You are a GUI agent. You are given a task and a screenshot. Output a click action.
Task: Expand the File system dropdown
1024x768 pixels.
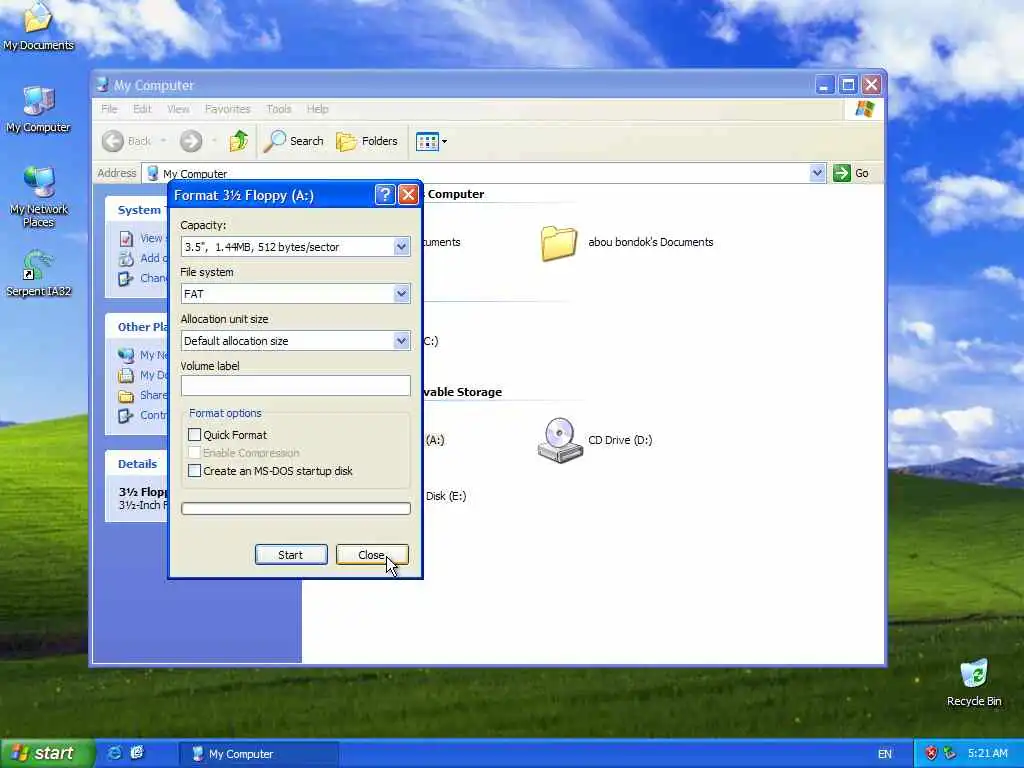(x=401, y=294)
